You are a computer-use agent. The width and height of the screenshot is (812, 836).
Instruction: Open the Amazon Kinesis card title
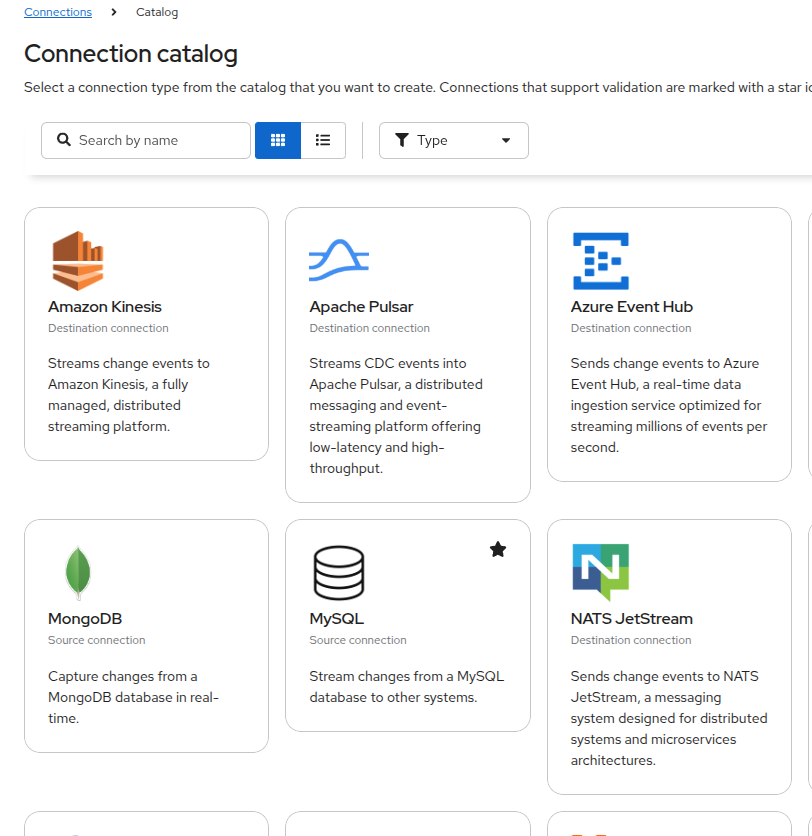(105, 307)
